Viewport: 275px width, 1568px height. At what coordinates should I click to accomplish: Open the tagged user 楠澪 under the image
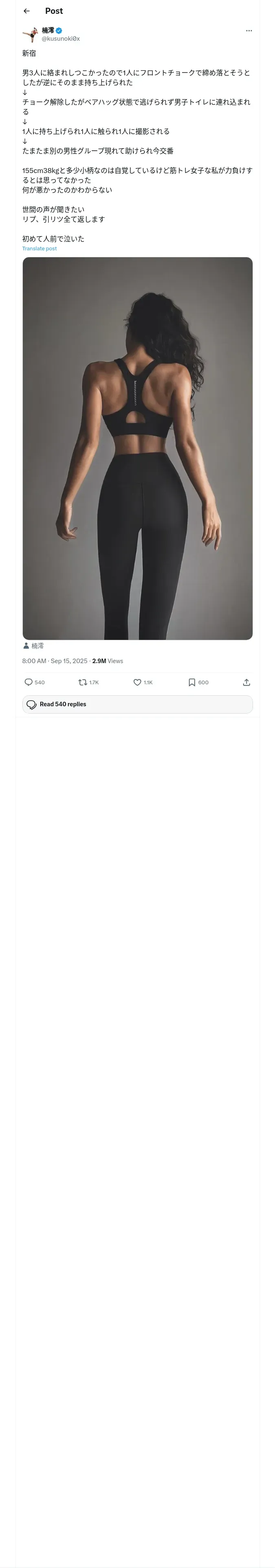coord(38,645)
